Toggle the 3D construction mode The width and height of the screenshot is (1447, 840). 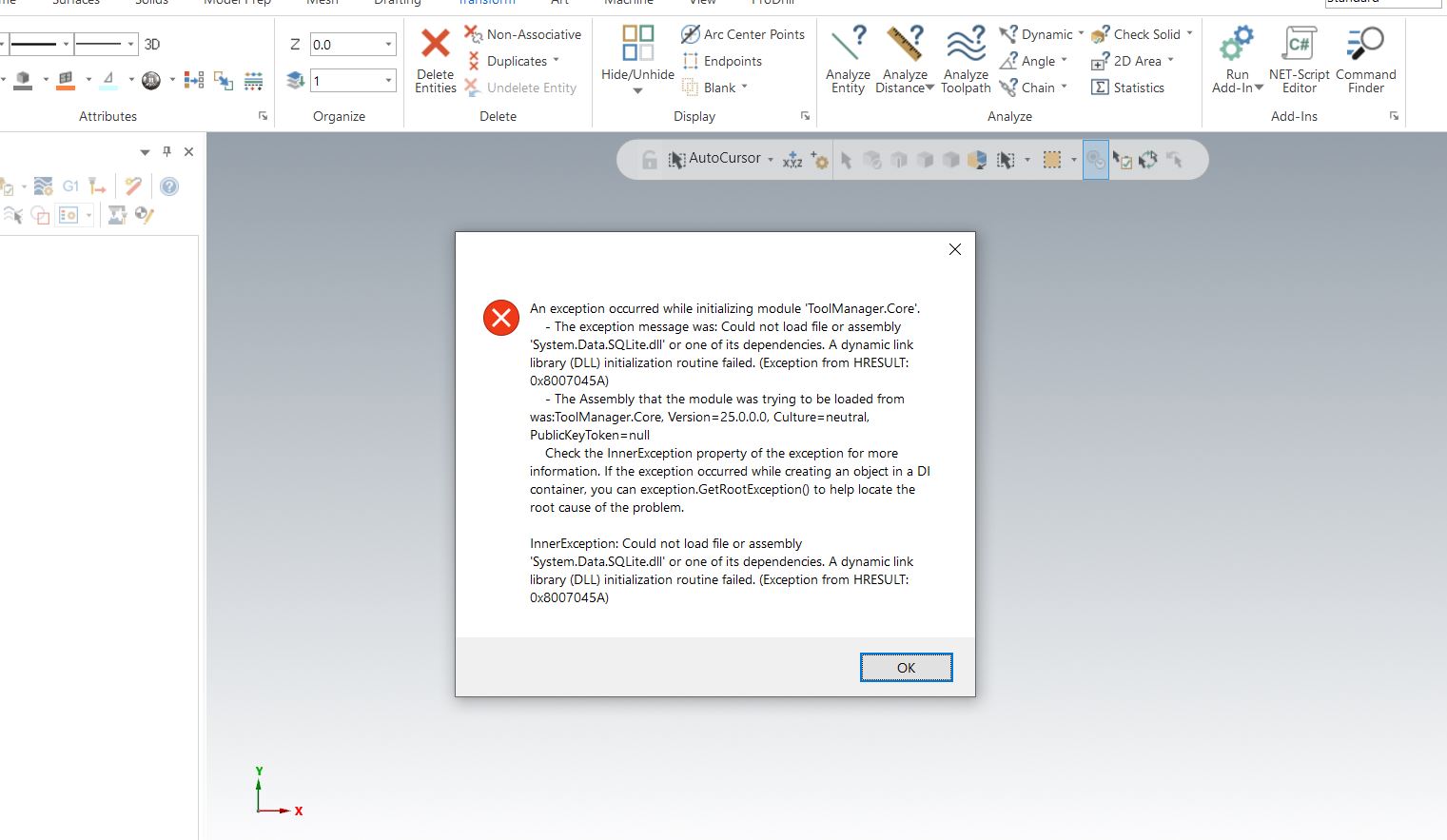click(x=152, y=44)
